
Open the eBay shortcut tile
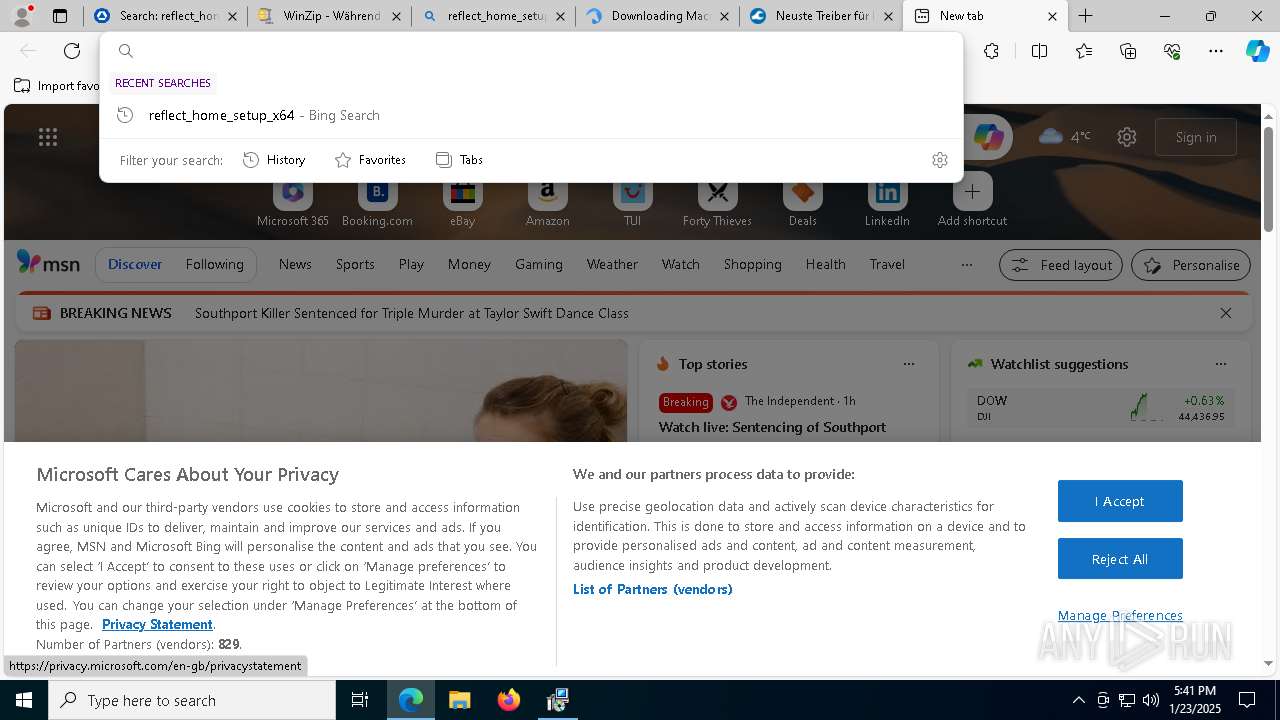pos(462,203)
